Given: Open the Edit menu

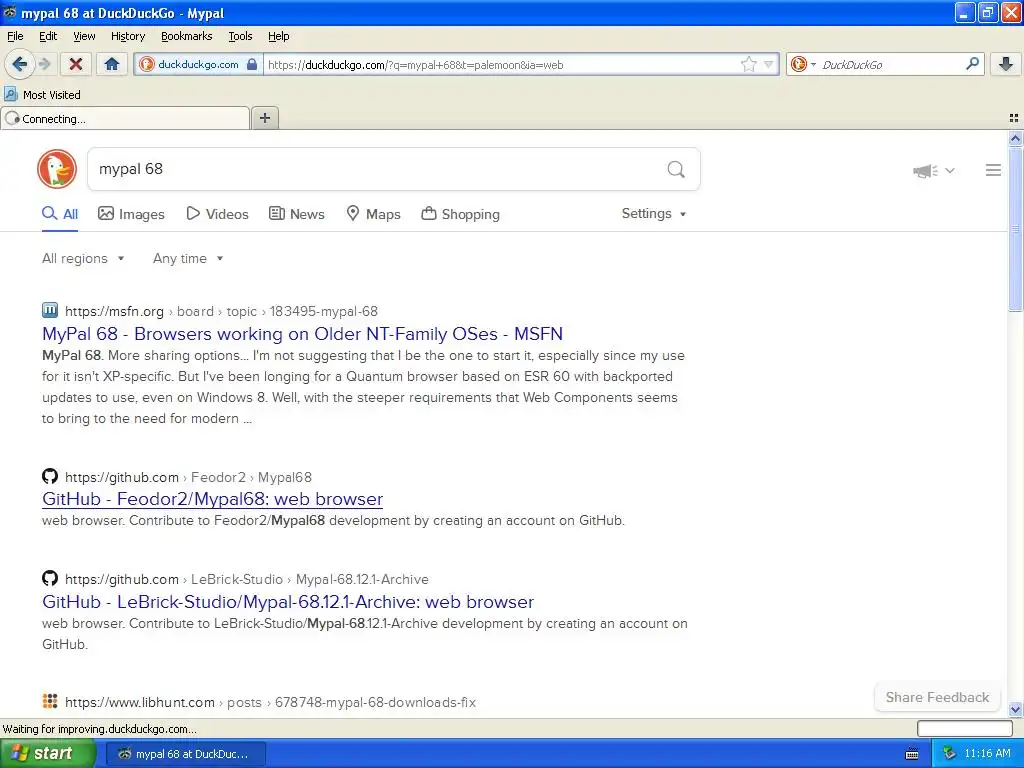Looking at the screenshot, I should click(x=48, y=36).
